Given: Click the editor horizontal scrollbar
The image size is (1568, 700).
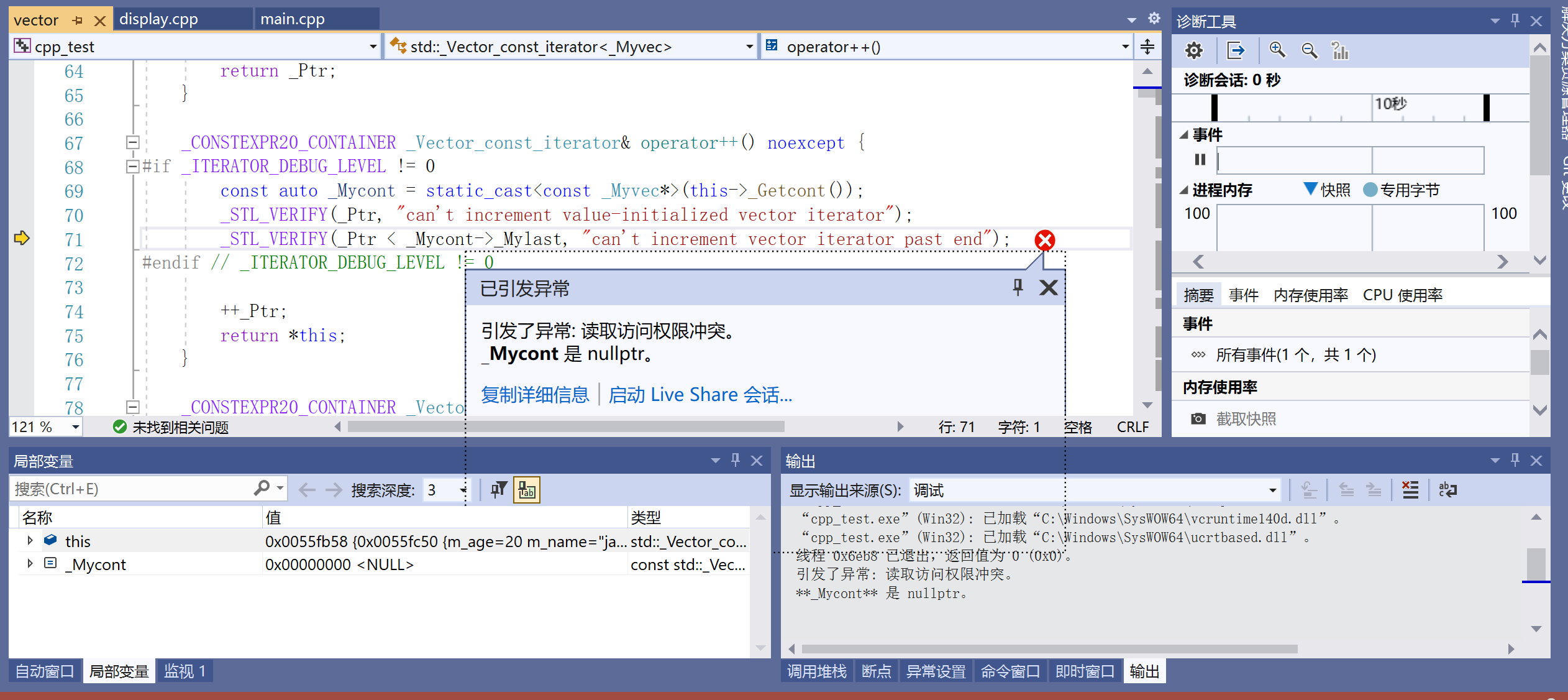Looking at the screenshot, I should [x=565, y=426].
